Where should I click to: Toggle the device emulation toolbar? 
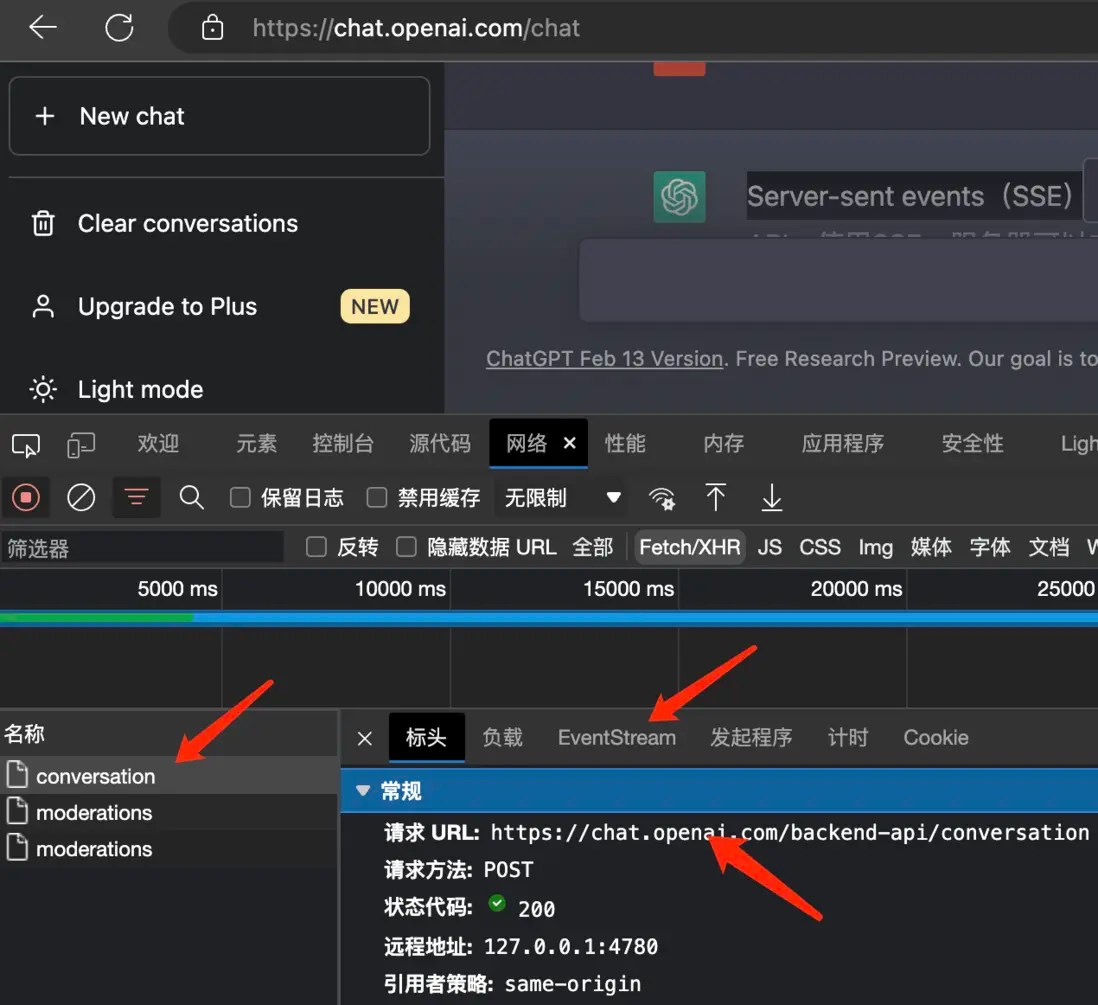coord(80,443)
